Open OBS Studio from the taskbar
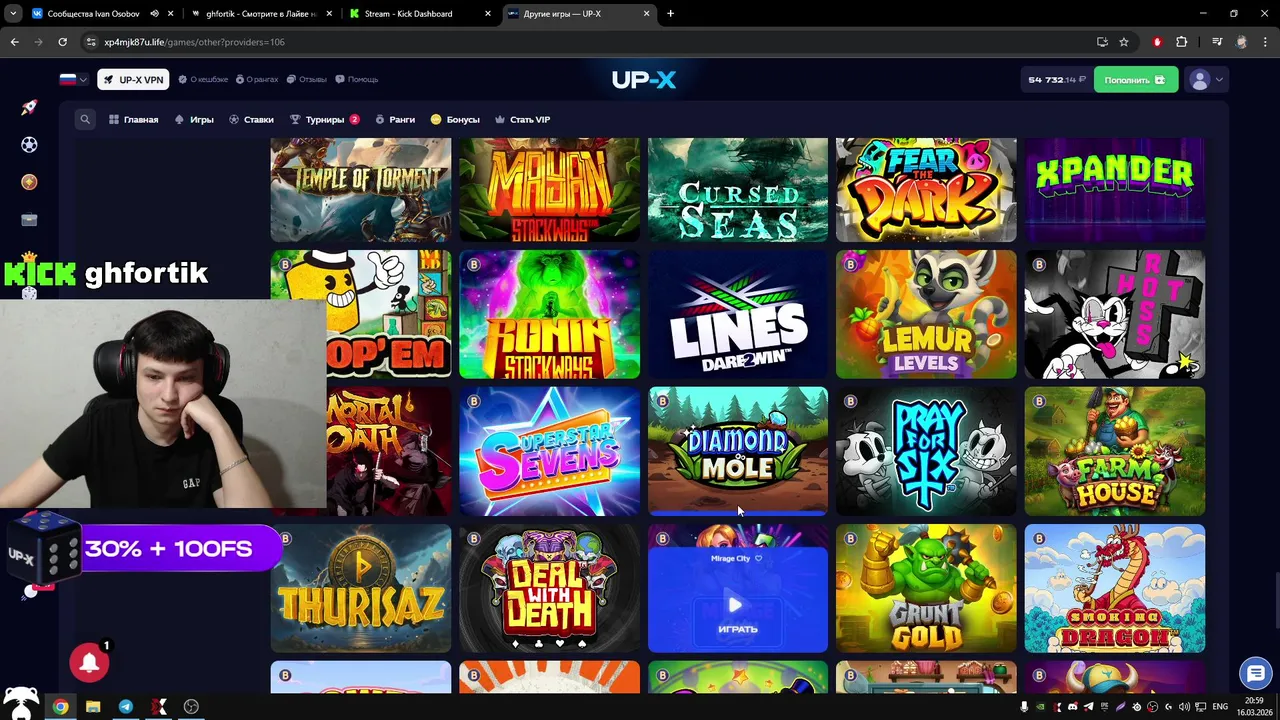Image resolution: width=1280 pixels, height=720 pixels. 191,706
